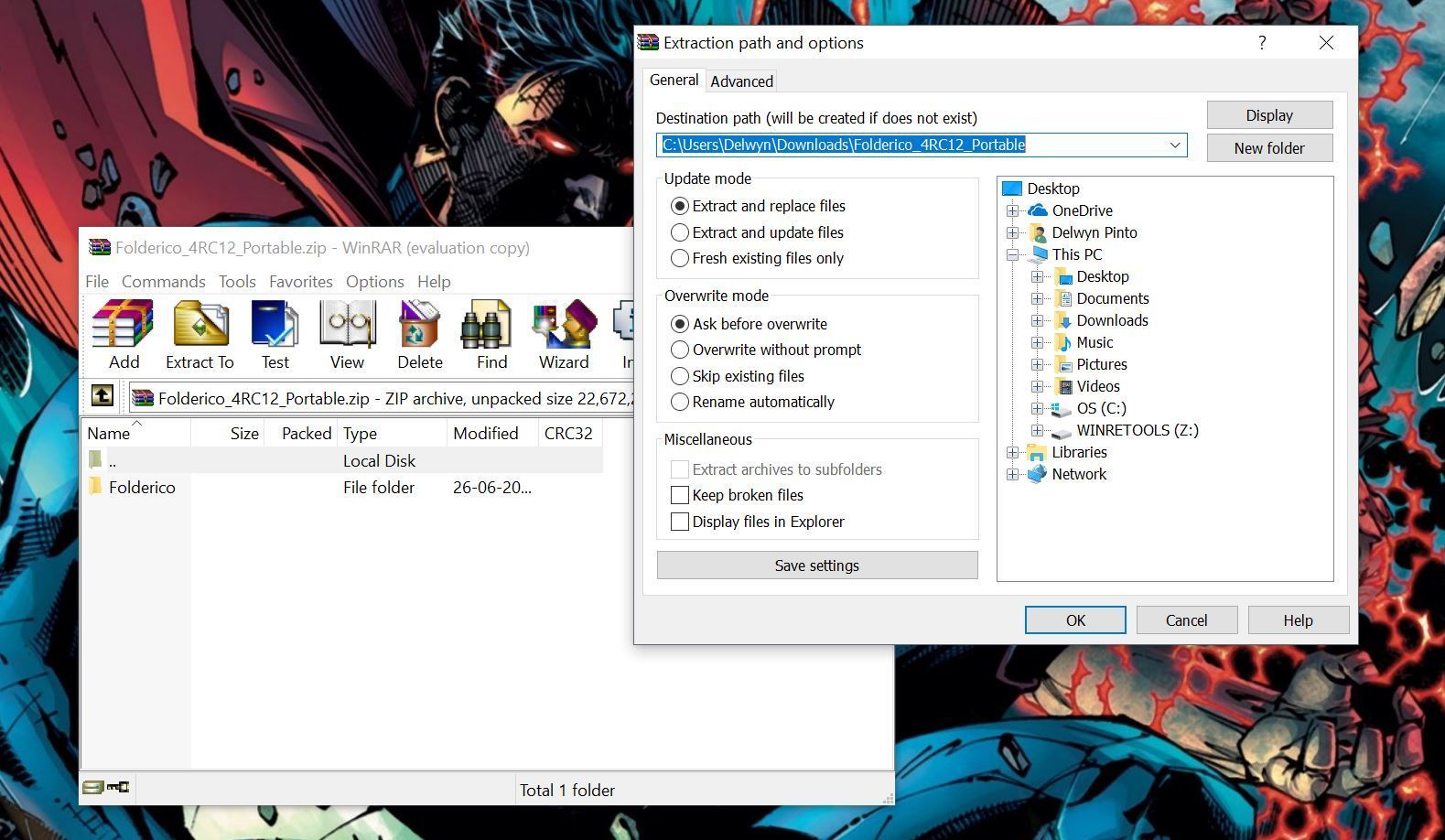
Task: Click the Folderico folder icon in file list
Action: point(95,486)
